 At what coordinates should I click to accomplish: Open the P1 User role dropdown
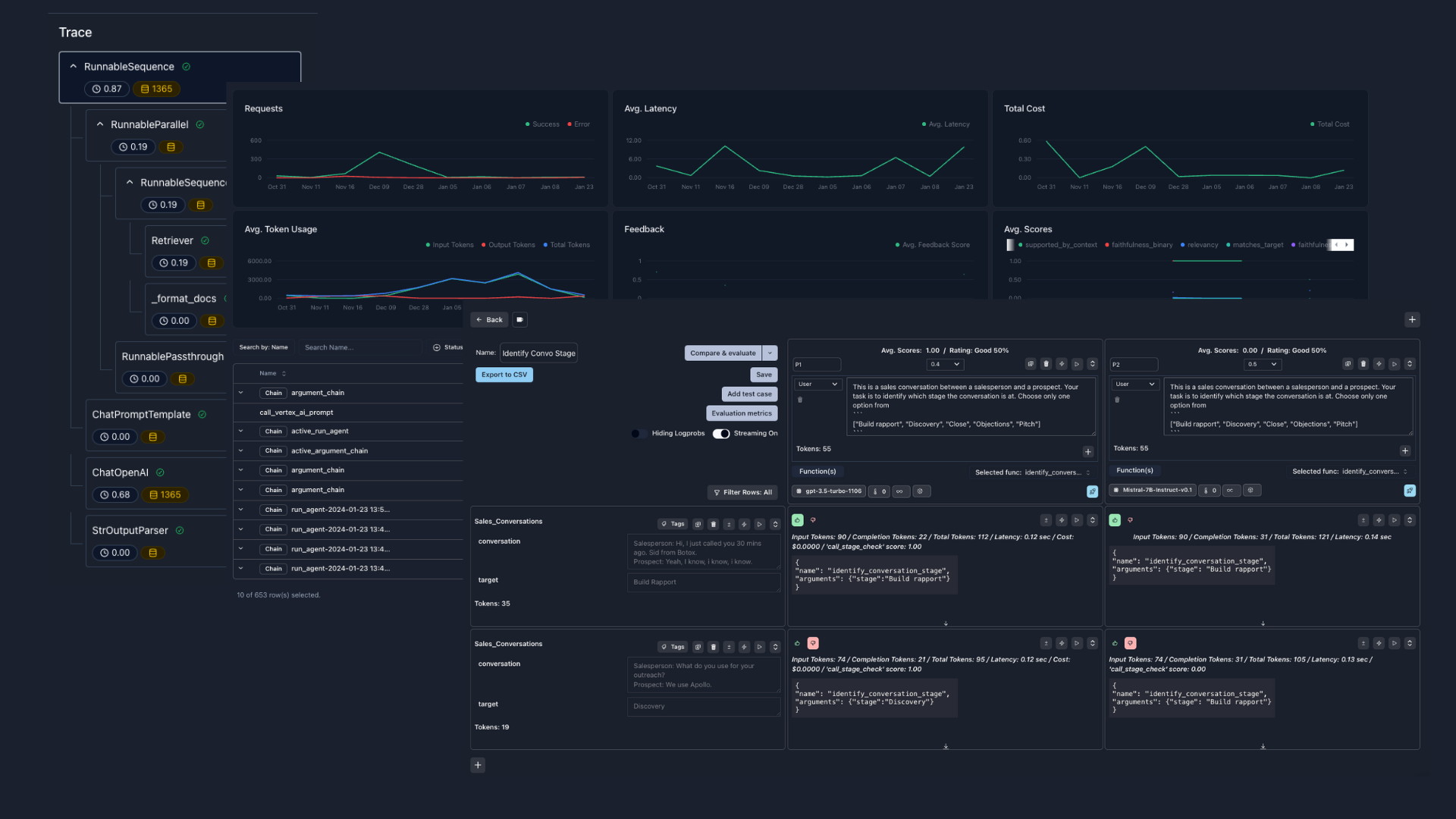click(817, 384)
